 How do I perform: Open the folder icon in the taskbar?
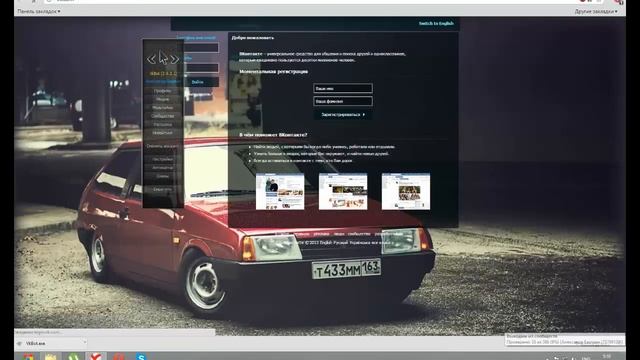pyautogui.click(x=51, y=357)
